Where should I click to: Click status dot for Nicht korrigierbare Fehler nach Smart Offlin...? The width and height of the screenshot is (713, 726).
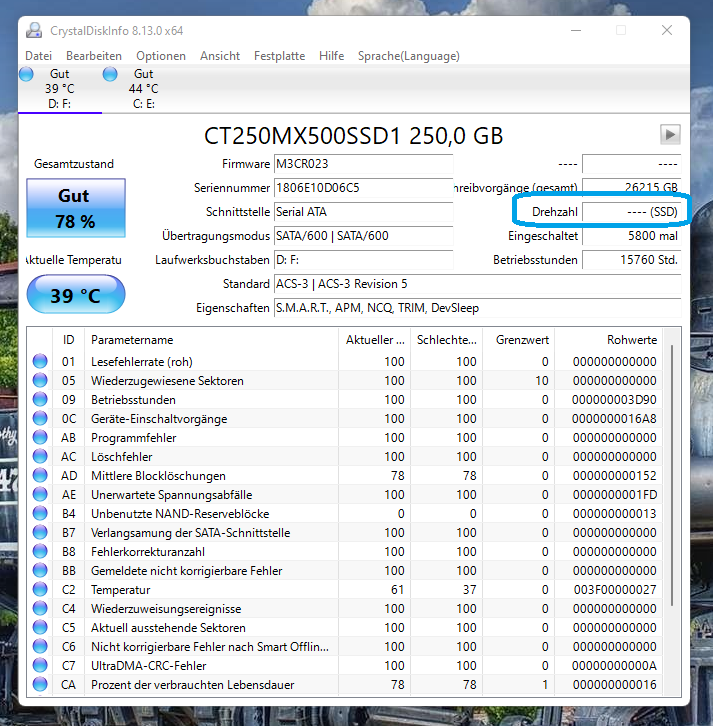coord(40,646)
